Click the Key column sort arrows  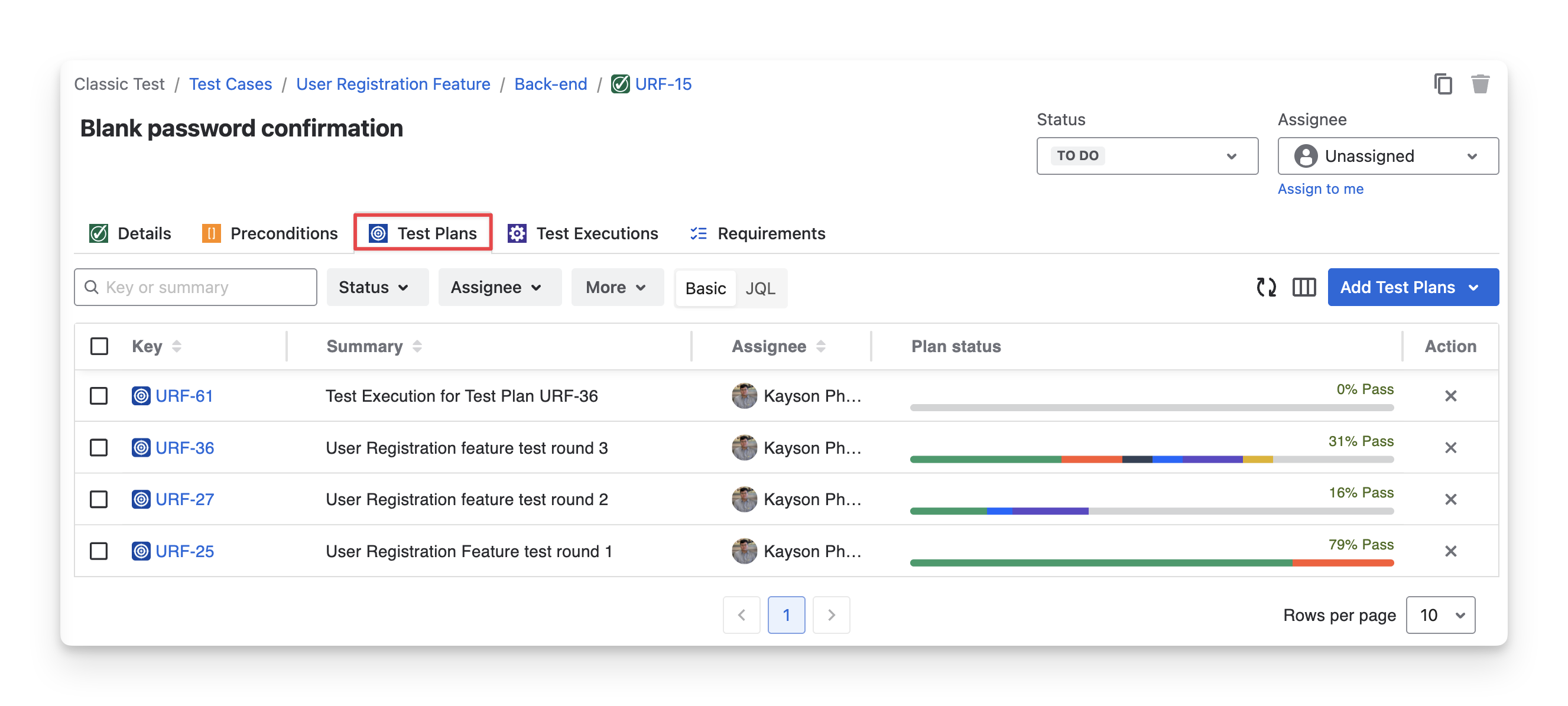click(x=177, y=346)
